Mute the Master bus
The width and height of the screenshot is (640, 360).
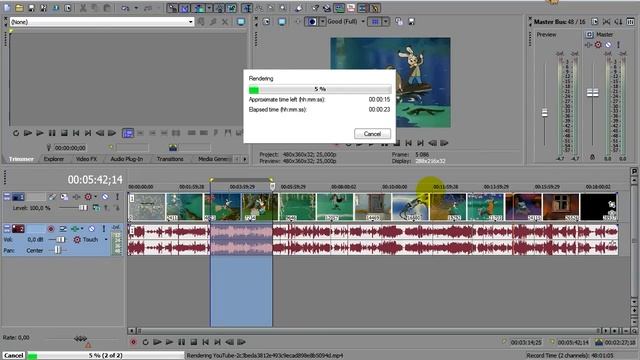(x=608, y=45)
